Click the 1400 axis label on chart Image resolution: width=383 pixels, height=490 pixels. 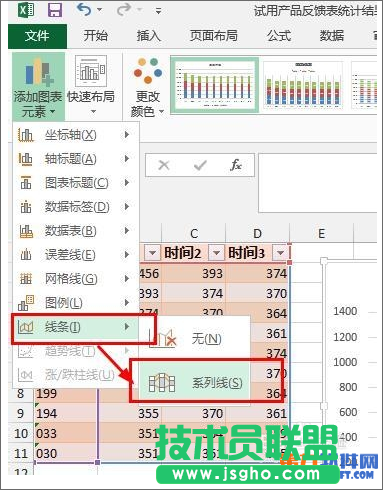pos(345,311)
